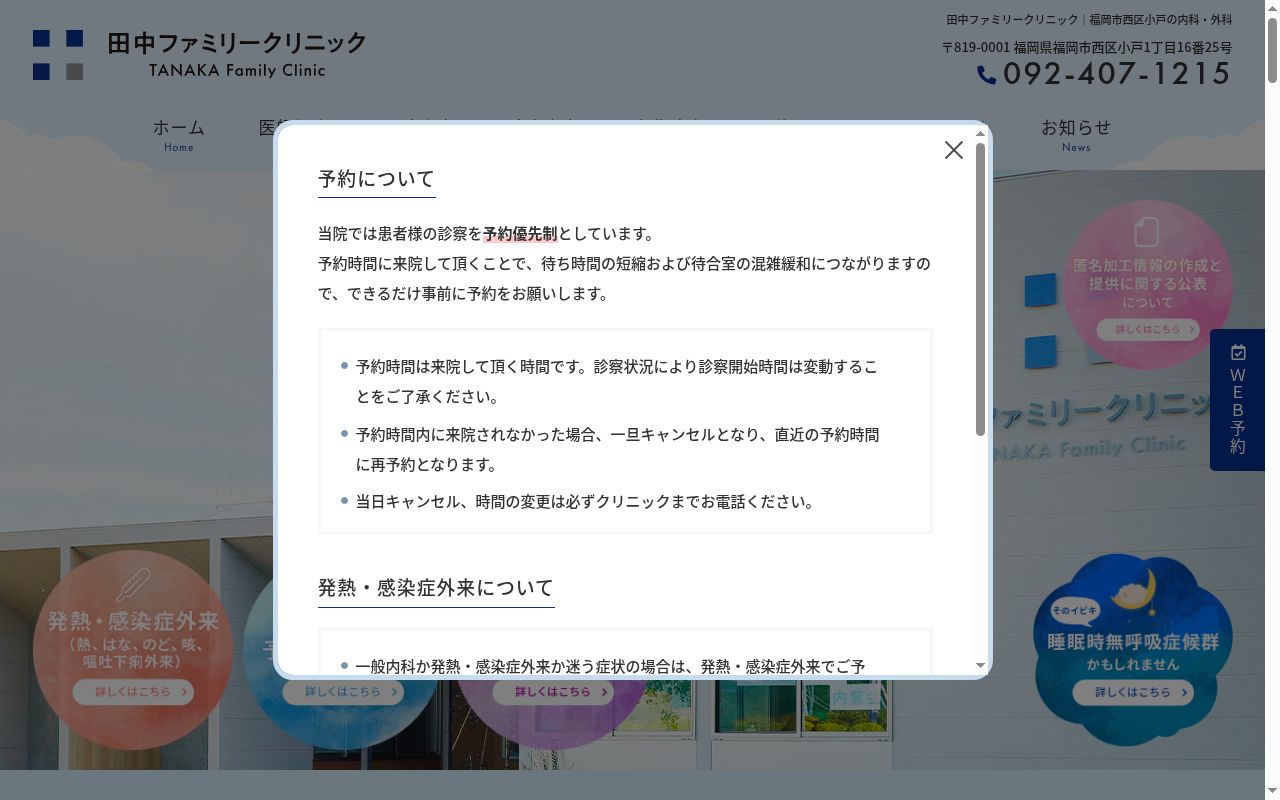This screenshot has width=1280, height=800.
Task: Click the thermometer icon on orange circle
Action: coord(132,586)
